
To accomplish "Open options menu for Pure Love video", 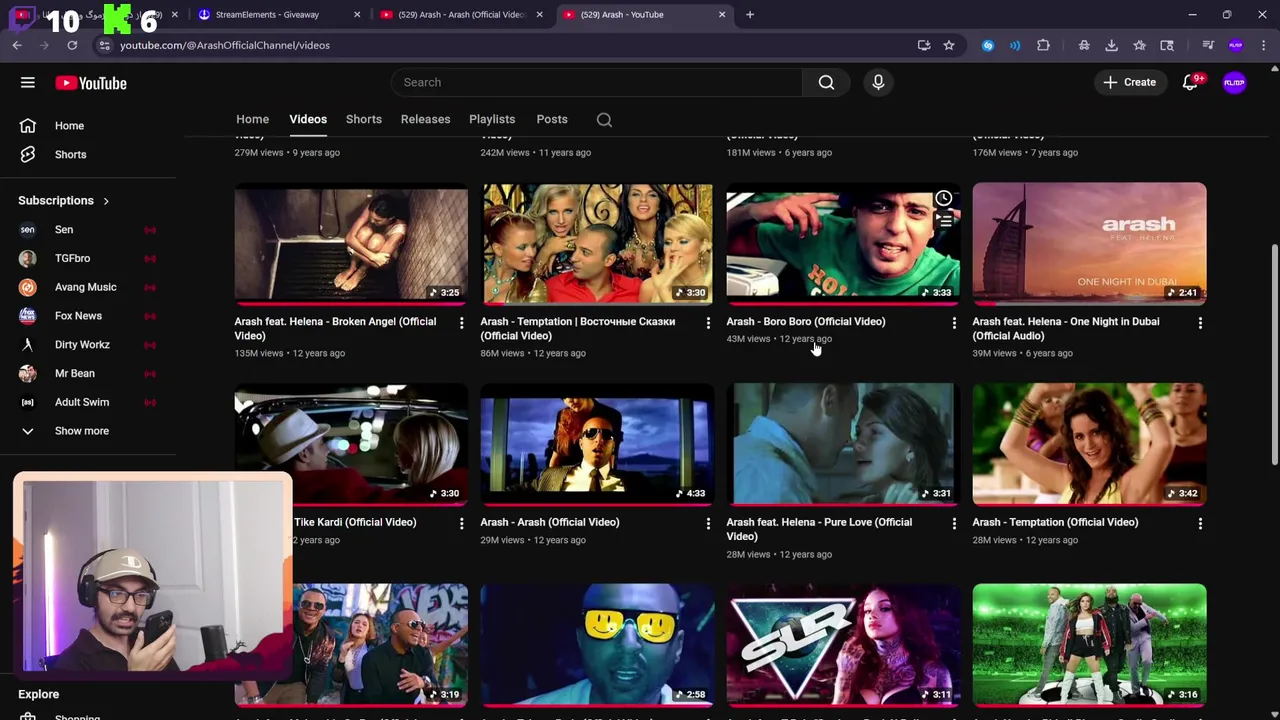I will click(954, 523).
